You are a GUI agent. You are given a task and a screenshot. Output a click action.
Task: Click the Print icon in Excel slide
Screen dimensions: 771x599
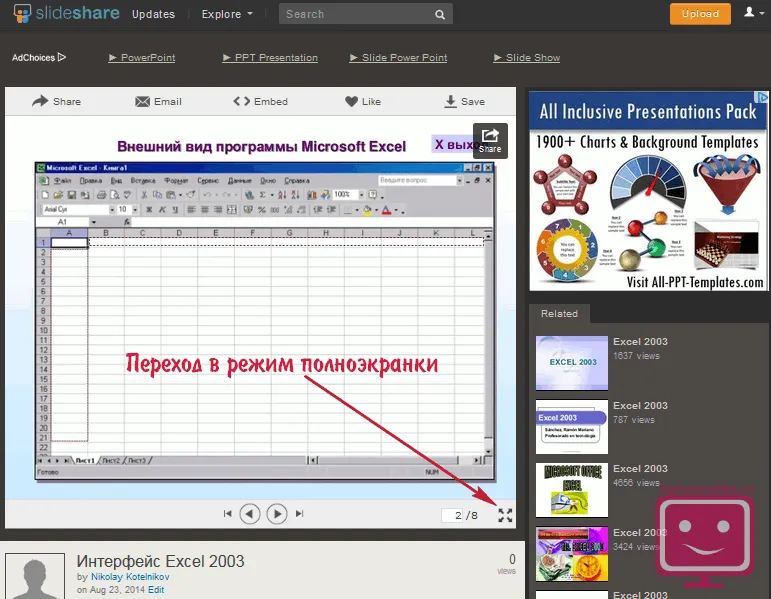pyautogui.click(x=101, y=195)
